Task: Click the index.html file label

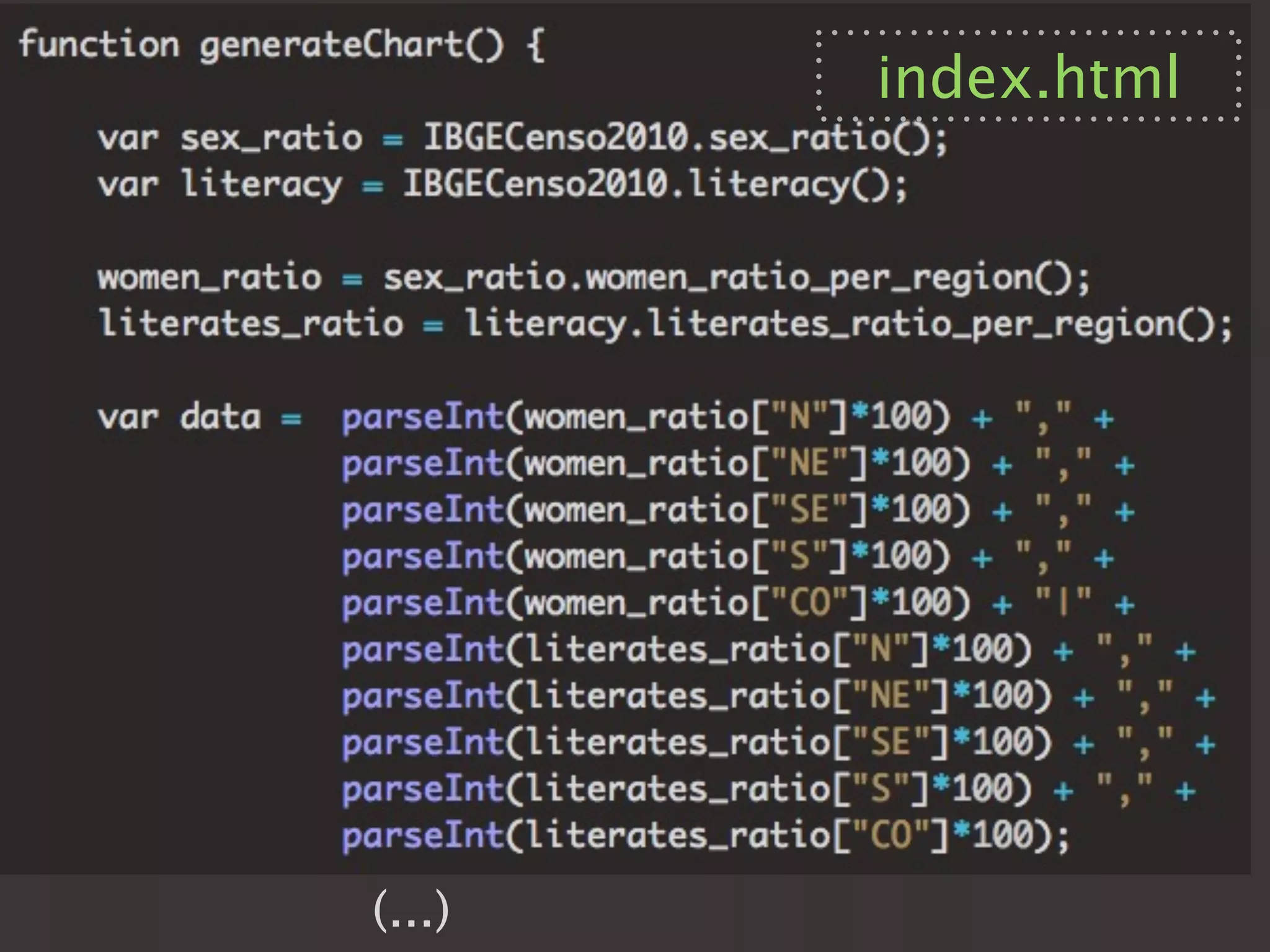Action: point(1028,77)
